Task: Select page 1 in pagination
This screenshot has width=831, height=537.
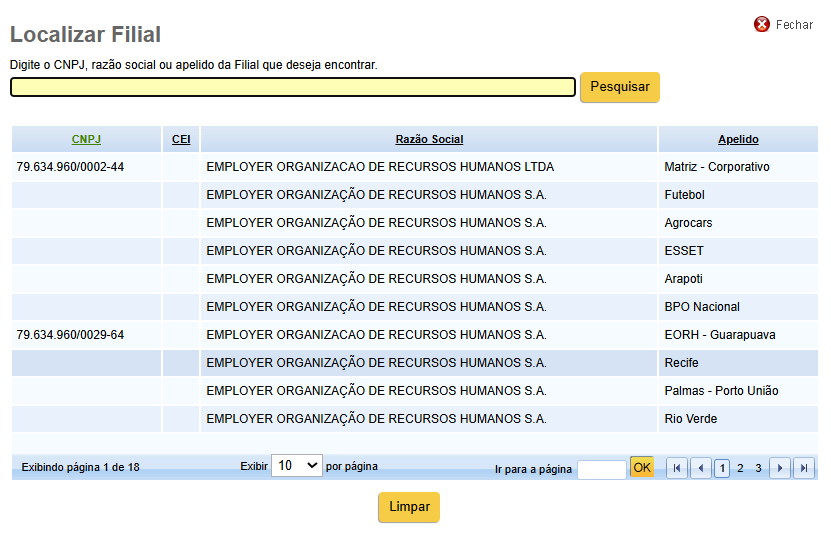Action: coord(722,468)
